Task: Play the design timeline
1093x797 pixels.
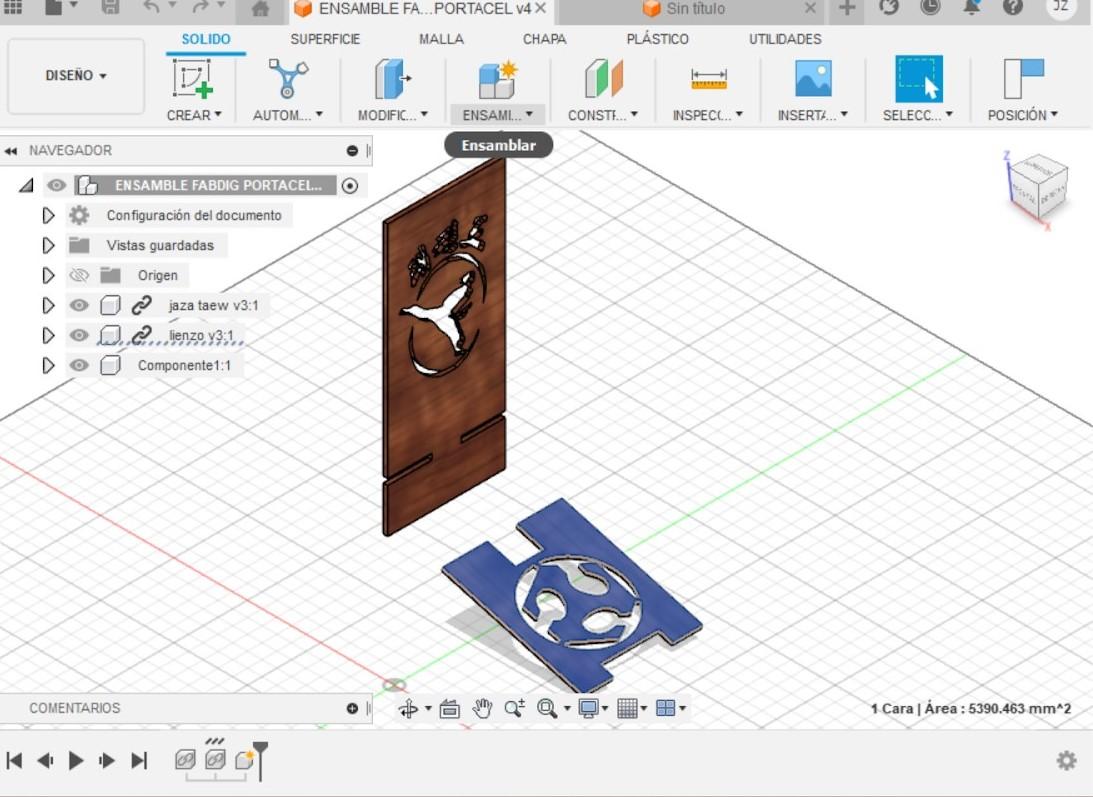Action: 76,760
